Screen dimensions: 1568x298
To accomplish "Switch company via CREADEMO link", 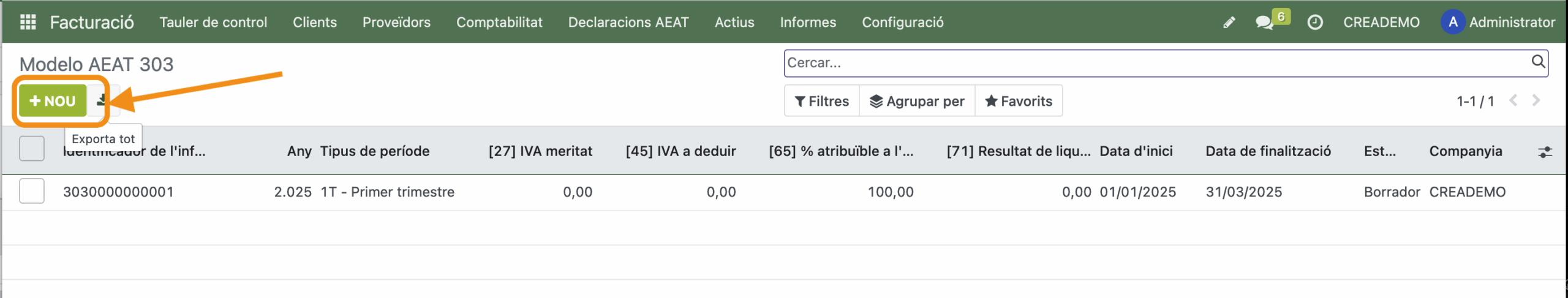I will [x=1381, y=23].
